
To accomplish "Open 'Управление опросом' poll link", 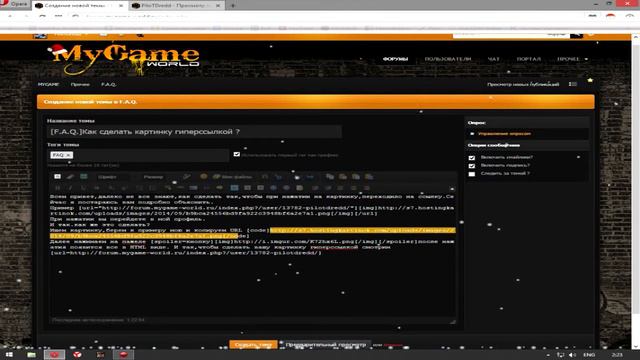I will 504,134.
